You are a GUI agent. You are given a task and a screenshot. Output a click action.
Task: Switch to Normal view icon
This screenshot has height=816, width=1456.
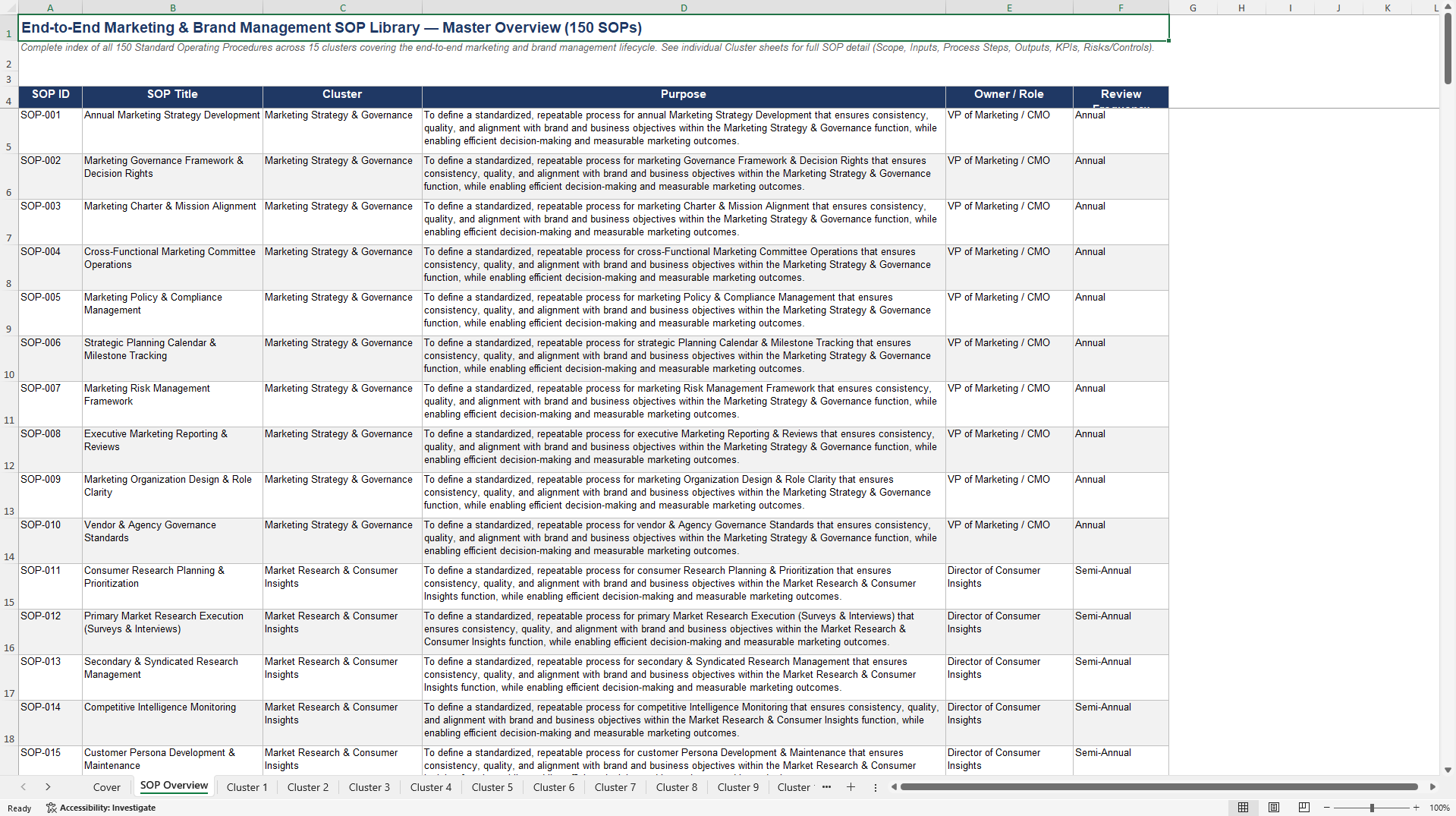tap(1243, 808)
